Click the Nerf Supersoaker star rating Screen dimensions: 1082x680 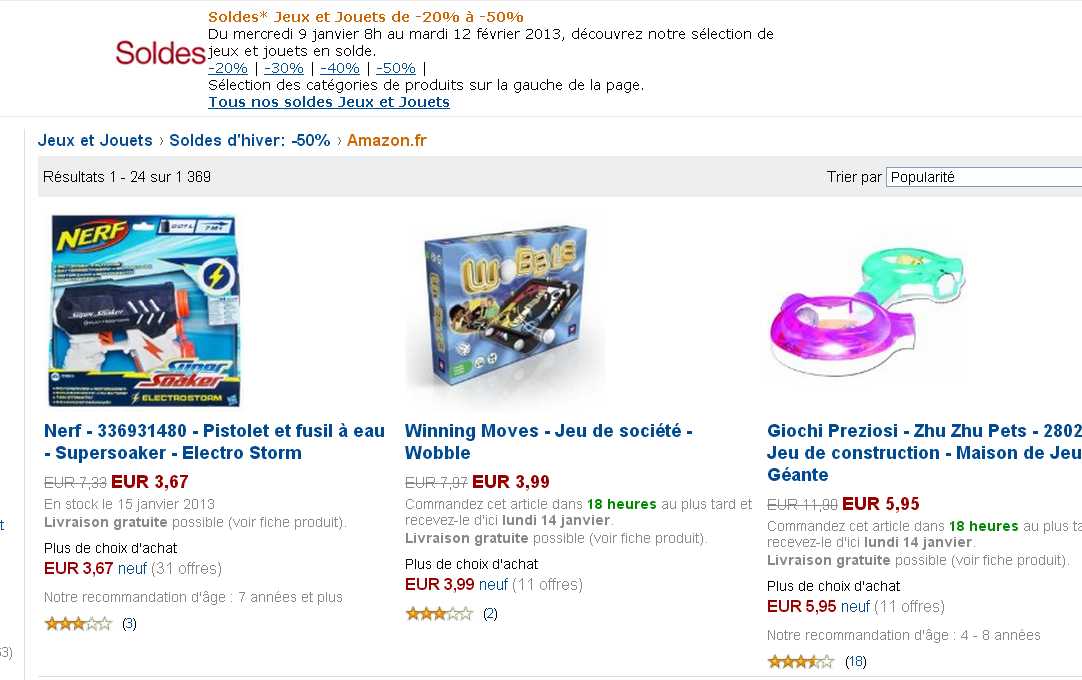point(78,624)
